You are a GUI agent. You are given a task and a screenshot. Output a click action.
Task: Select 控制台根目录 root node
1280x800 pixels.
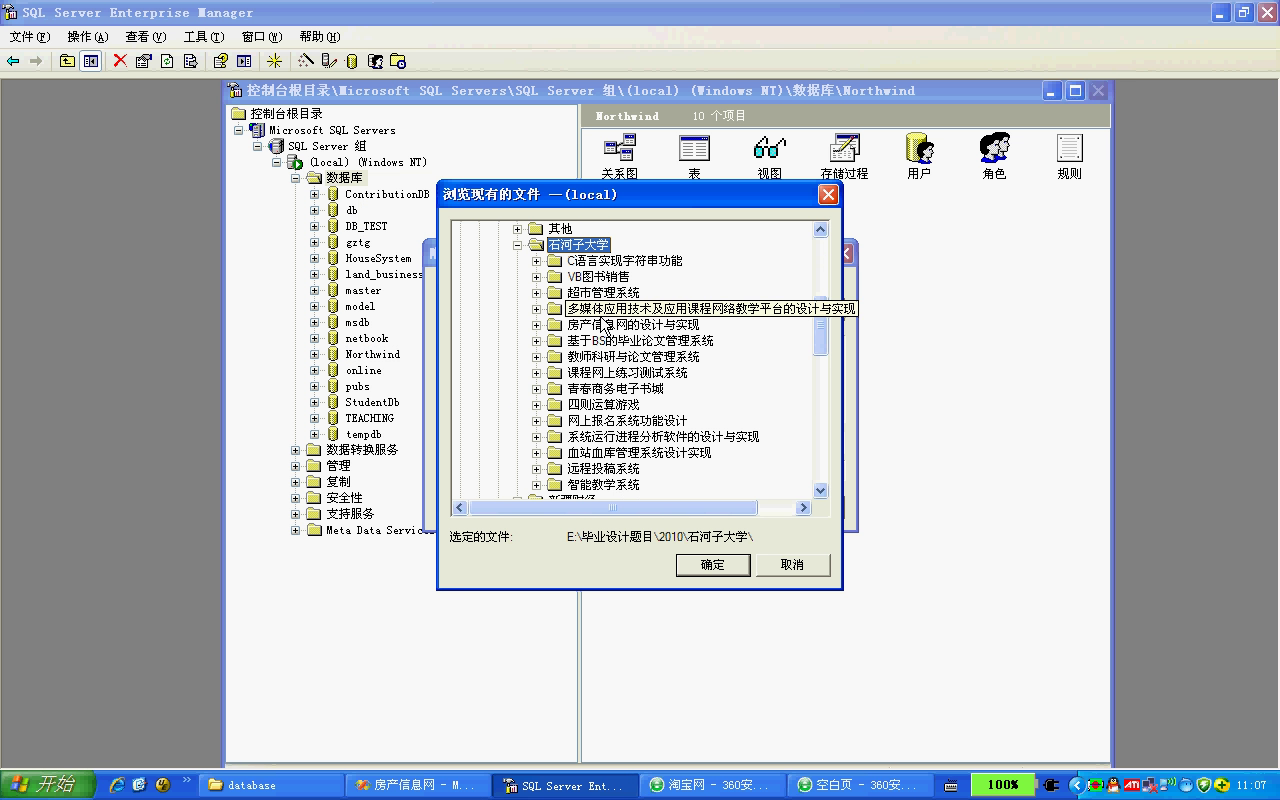tap(286, 114)
